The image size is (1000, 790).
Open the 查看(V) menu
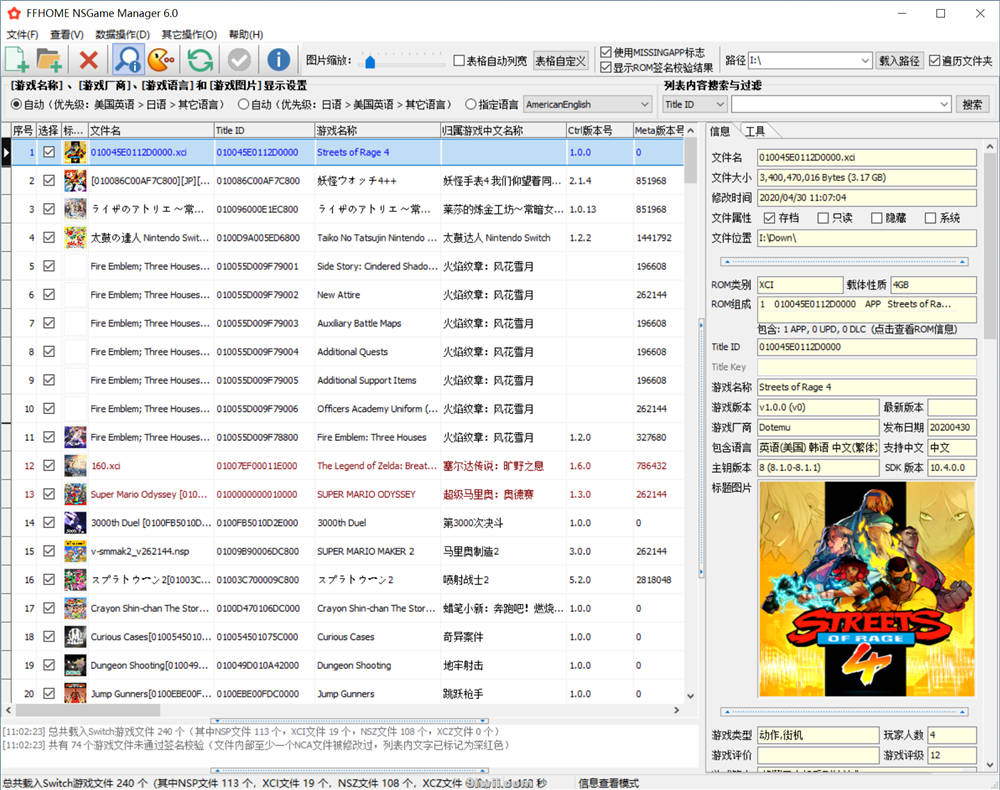[x=66, y=34]
